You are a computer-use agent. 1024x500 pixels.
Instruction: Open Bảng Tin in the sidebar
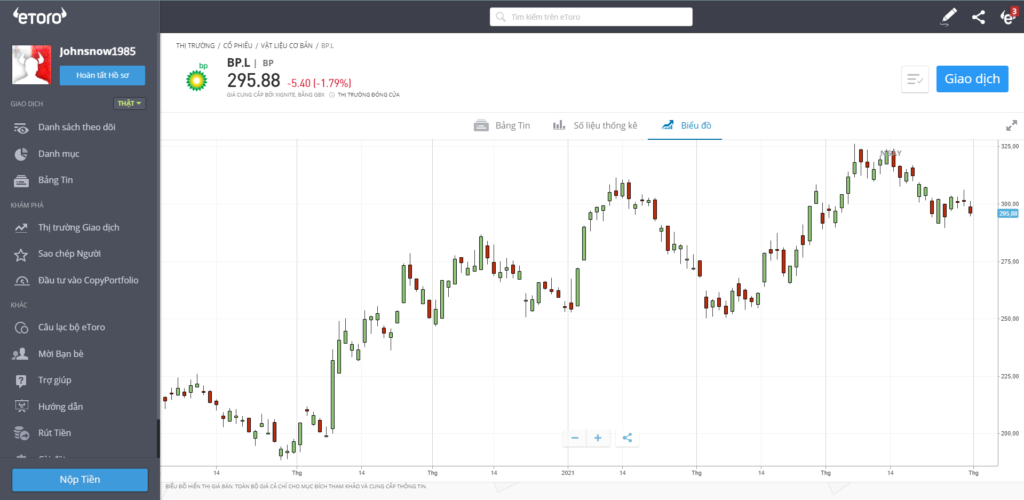click(x=56, y=180)
